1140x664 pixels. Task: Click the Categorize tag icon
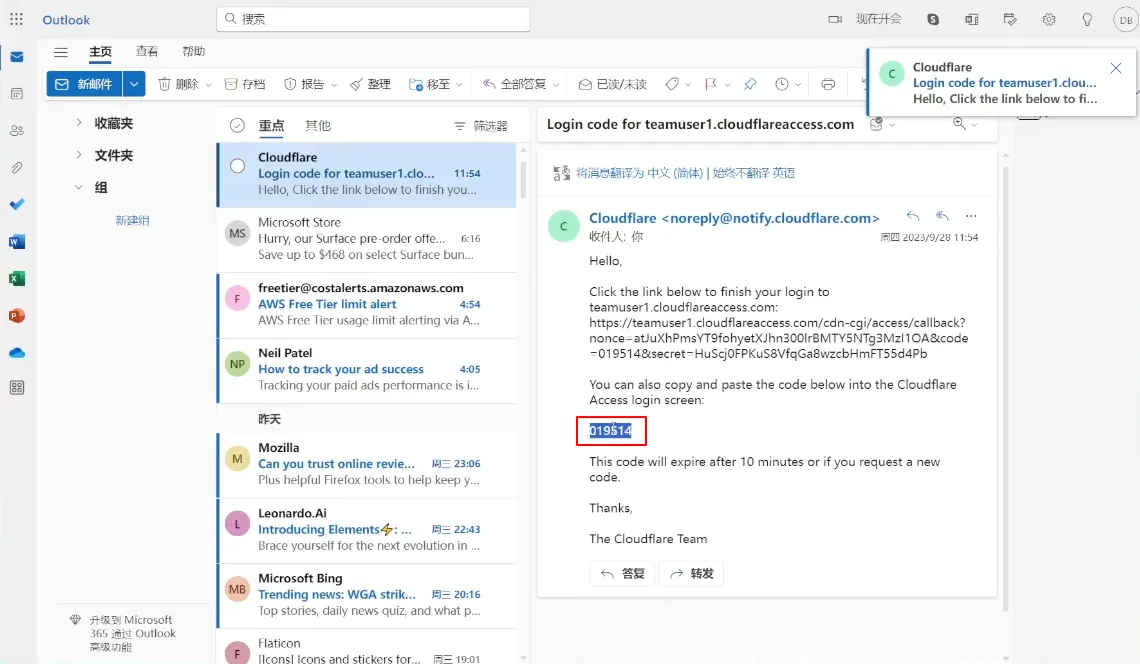coord(673,84)
